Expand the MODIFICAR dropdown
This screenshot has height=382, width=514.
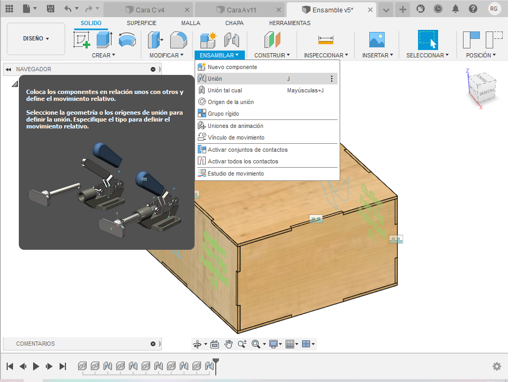pyautogui.click(x=166, y=55)
